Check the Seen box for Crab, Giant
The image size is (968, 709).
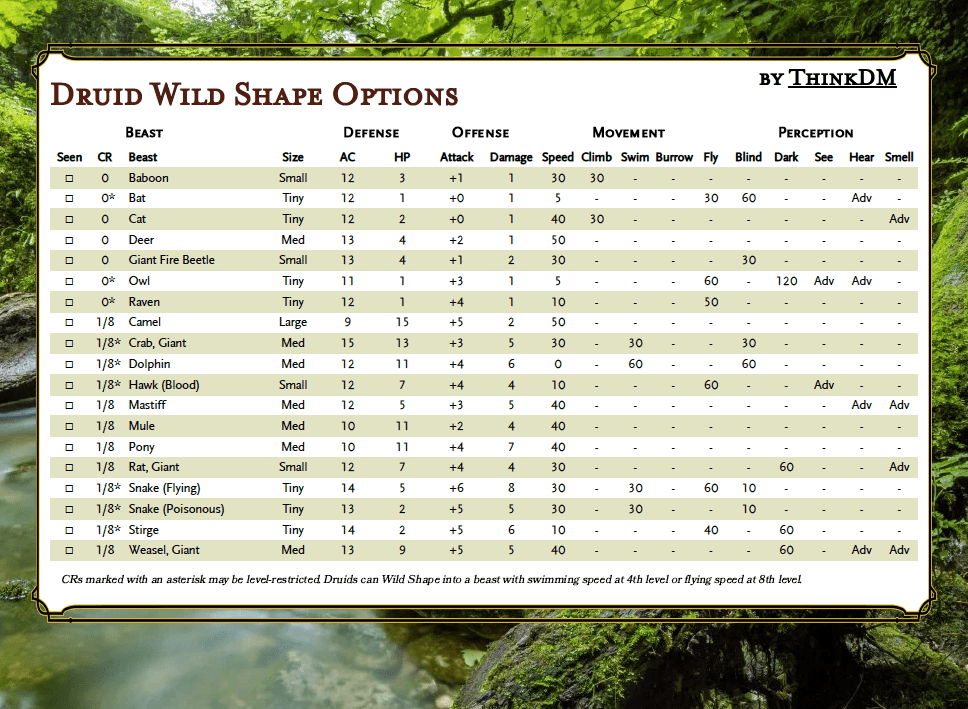pyautogui.click(x=68, y=343)
